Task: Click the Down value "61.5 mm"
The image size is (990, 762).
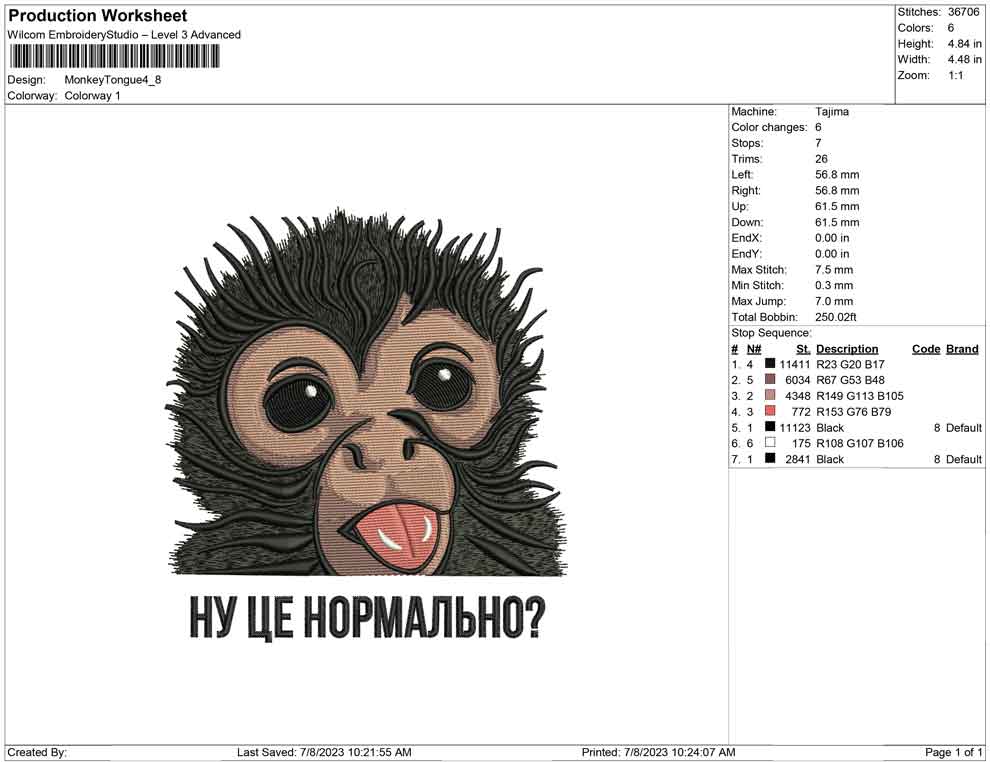Action: 837,222
